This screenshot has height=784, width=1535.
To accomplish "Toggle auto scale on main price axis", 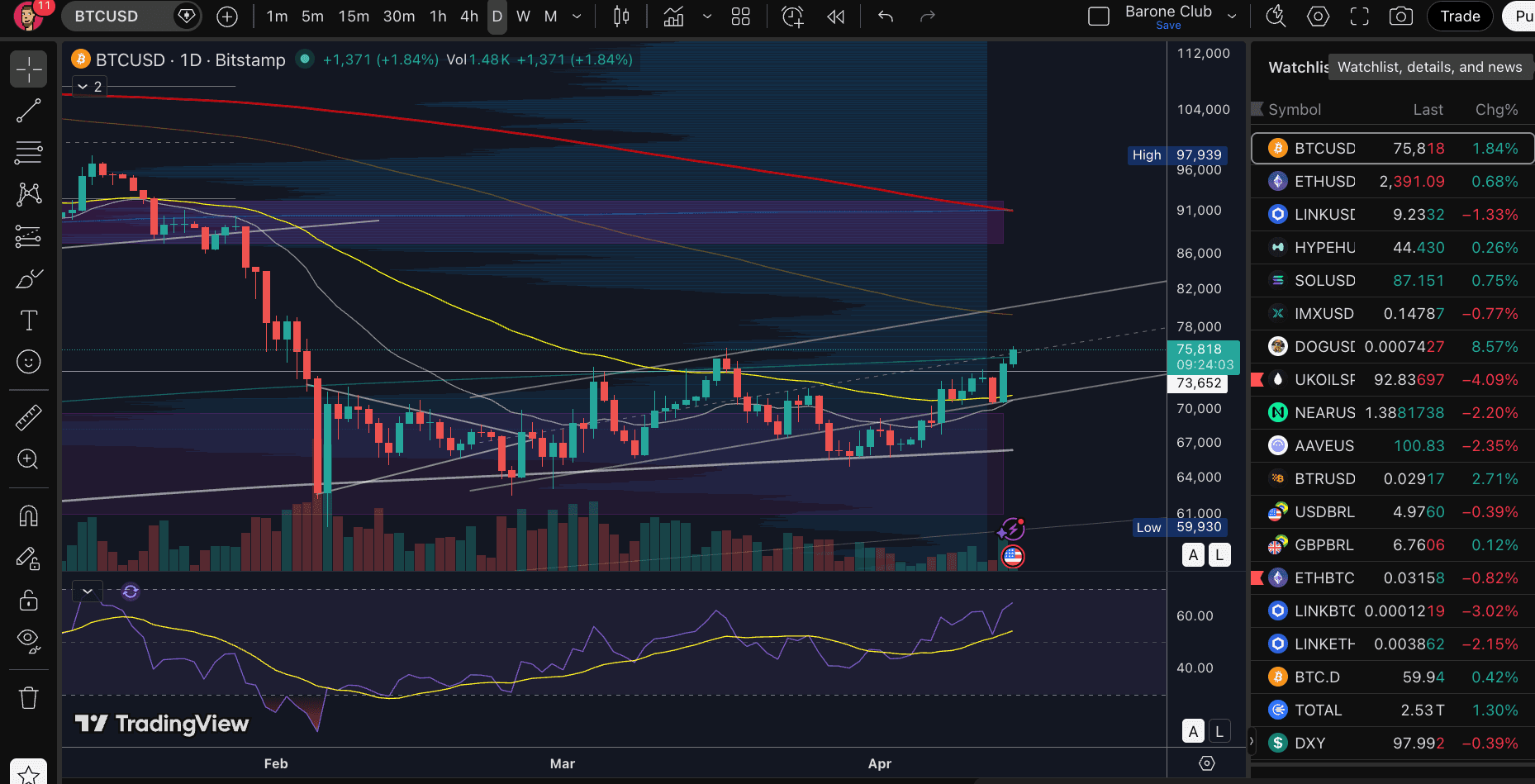I will click(x=1193, y=555).
